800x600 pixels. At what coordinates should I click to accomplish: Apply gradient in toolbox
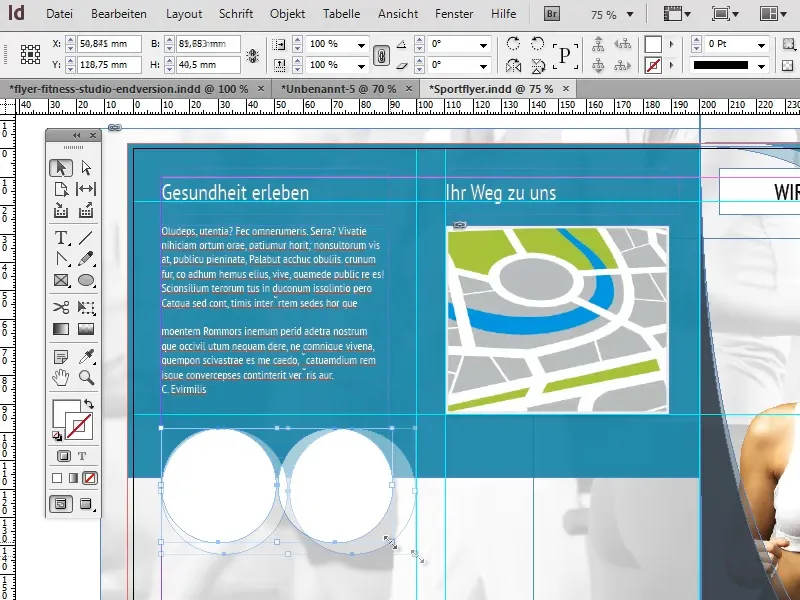(73, 478)
